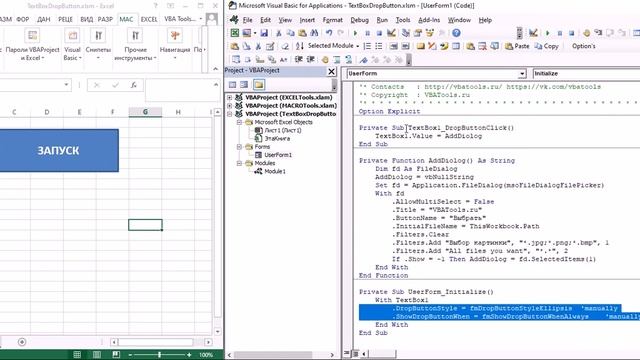Switch to Page Layout view in Excel status bar

click(x=97, y=355)
